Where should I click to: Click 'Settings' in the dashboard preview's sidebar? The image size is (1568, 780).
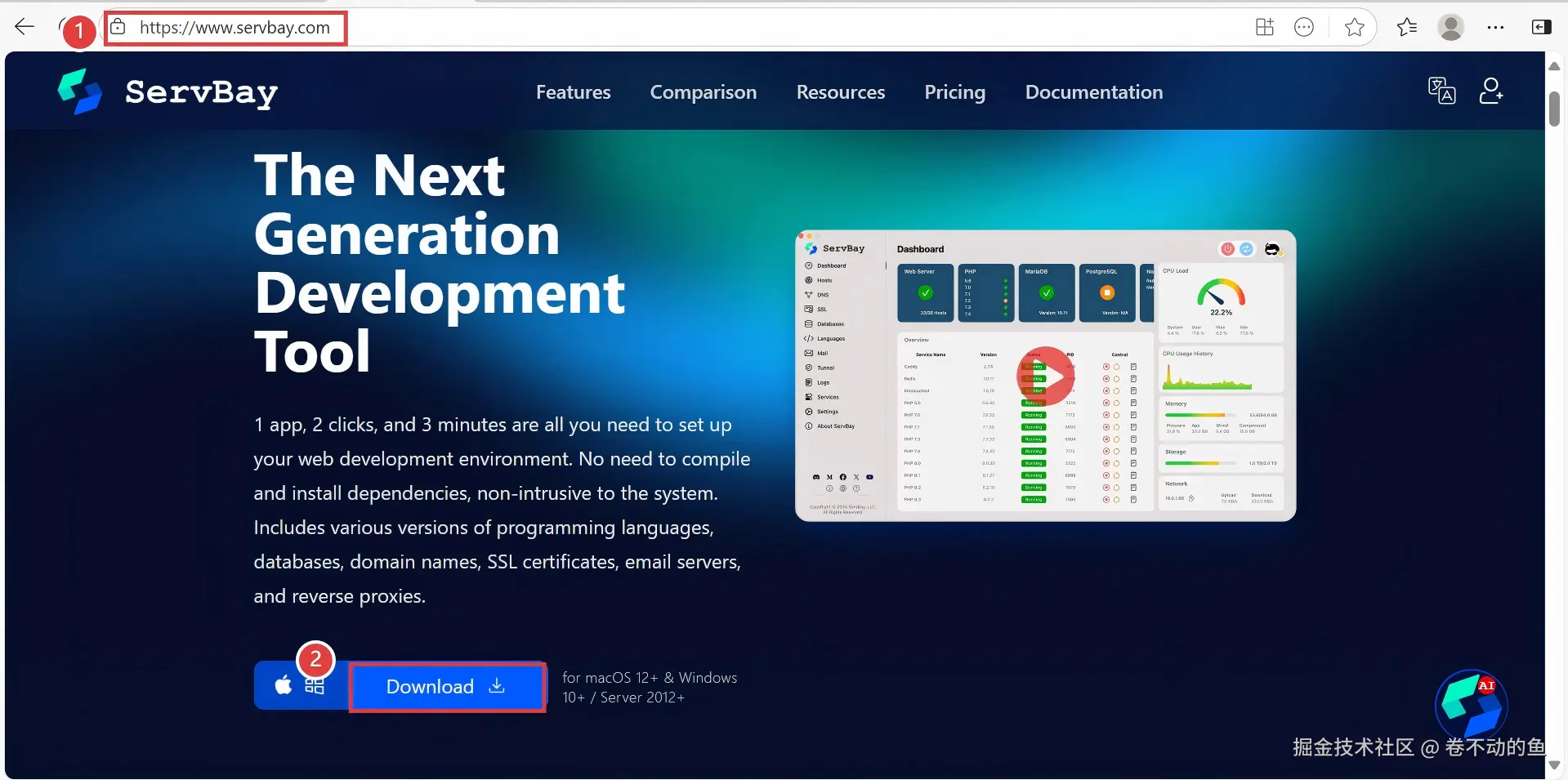[822, 412]
